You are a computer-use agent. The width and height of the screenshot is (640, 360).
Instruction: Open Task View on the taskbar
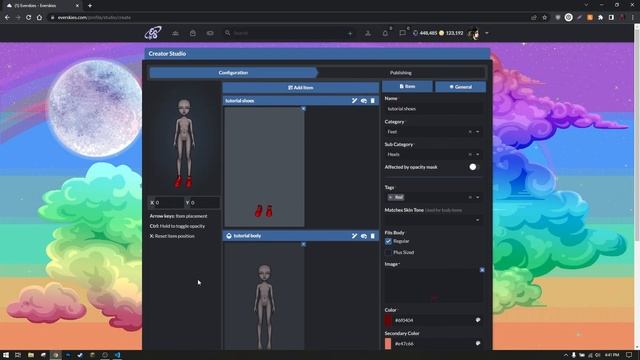(x=18, y=355)
